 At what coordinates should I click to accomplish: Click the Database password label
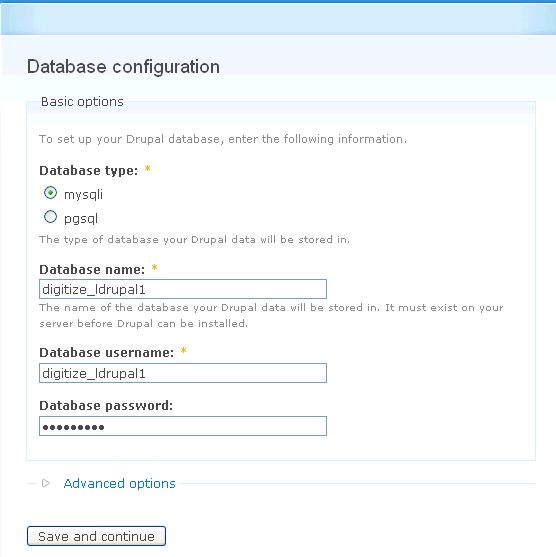point(106,406)
